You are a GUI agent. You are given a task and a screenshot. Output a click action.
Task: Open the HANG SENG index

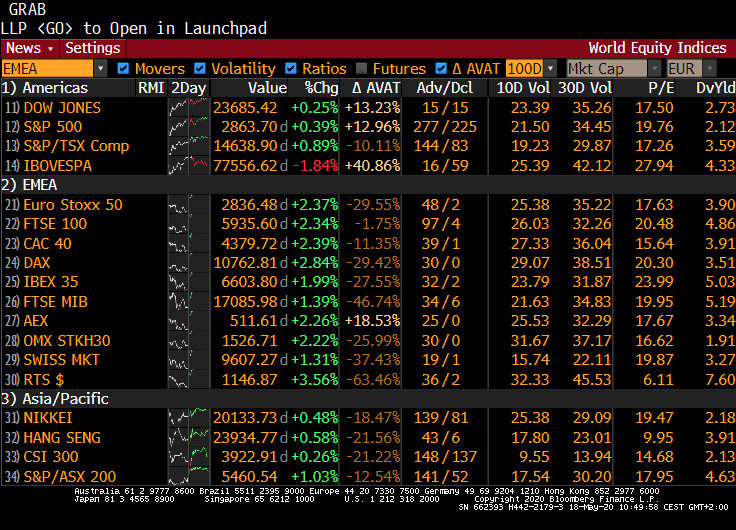pyautogui.click(x=62, y=438)
